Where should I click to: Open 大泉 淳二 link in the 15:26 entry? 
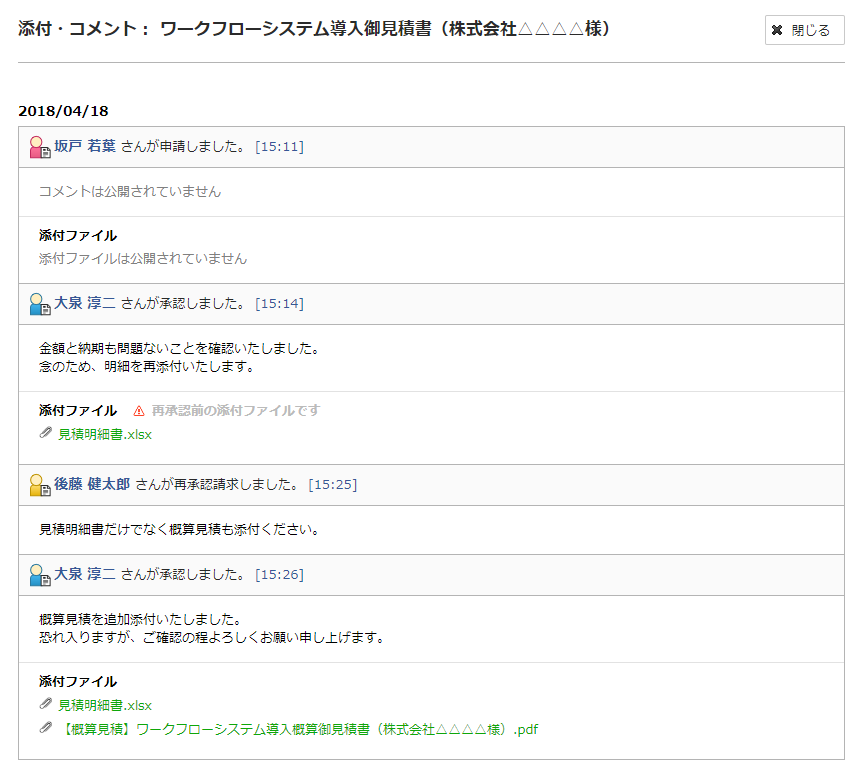(x=85, y=574)
